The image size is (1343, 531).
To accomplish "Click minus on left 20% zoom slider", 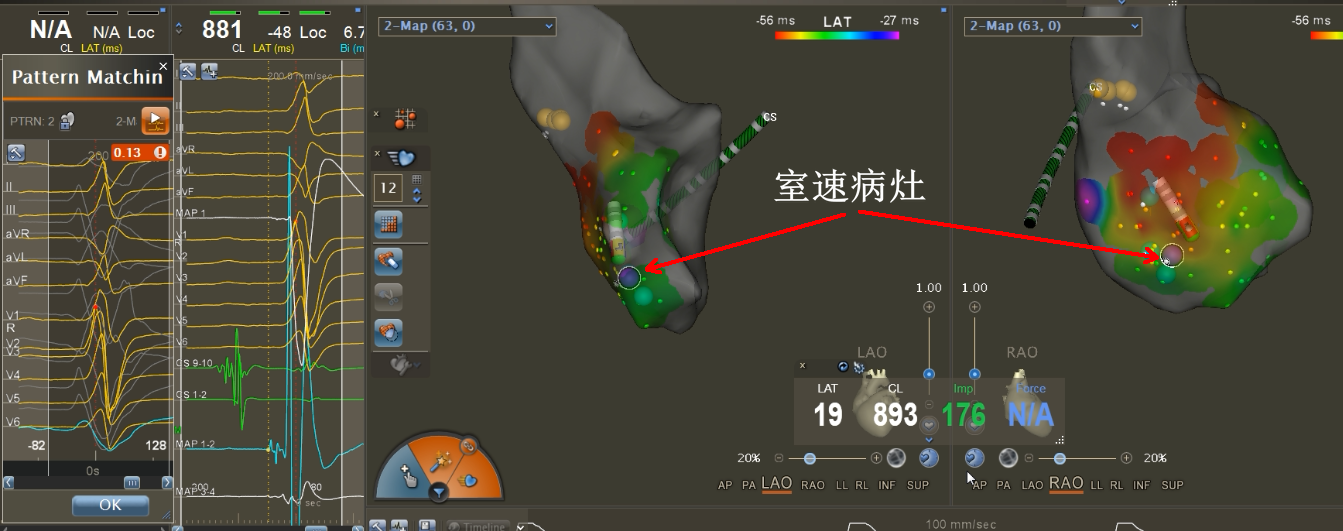I will coord(779,458).
